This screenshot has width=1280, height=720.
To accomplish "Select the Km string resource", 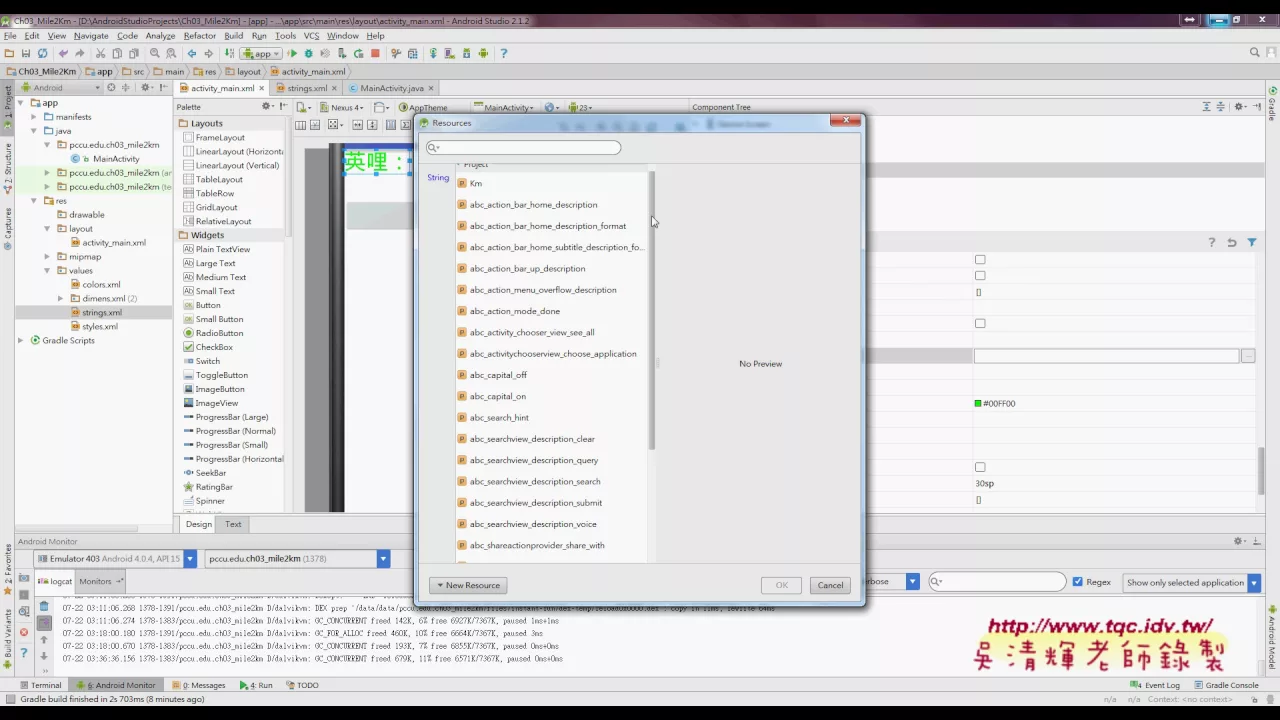I will coord(475,183).
